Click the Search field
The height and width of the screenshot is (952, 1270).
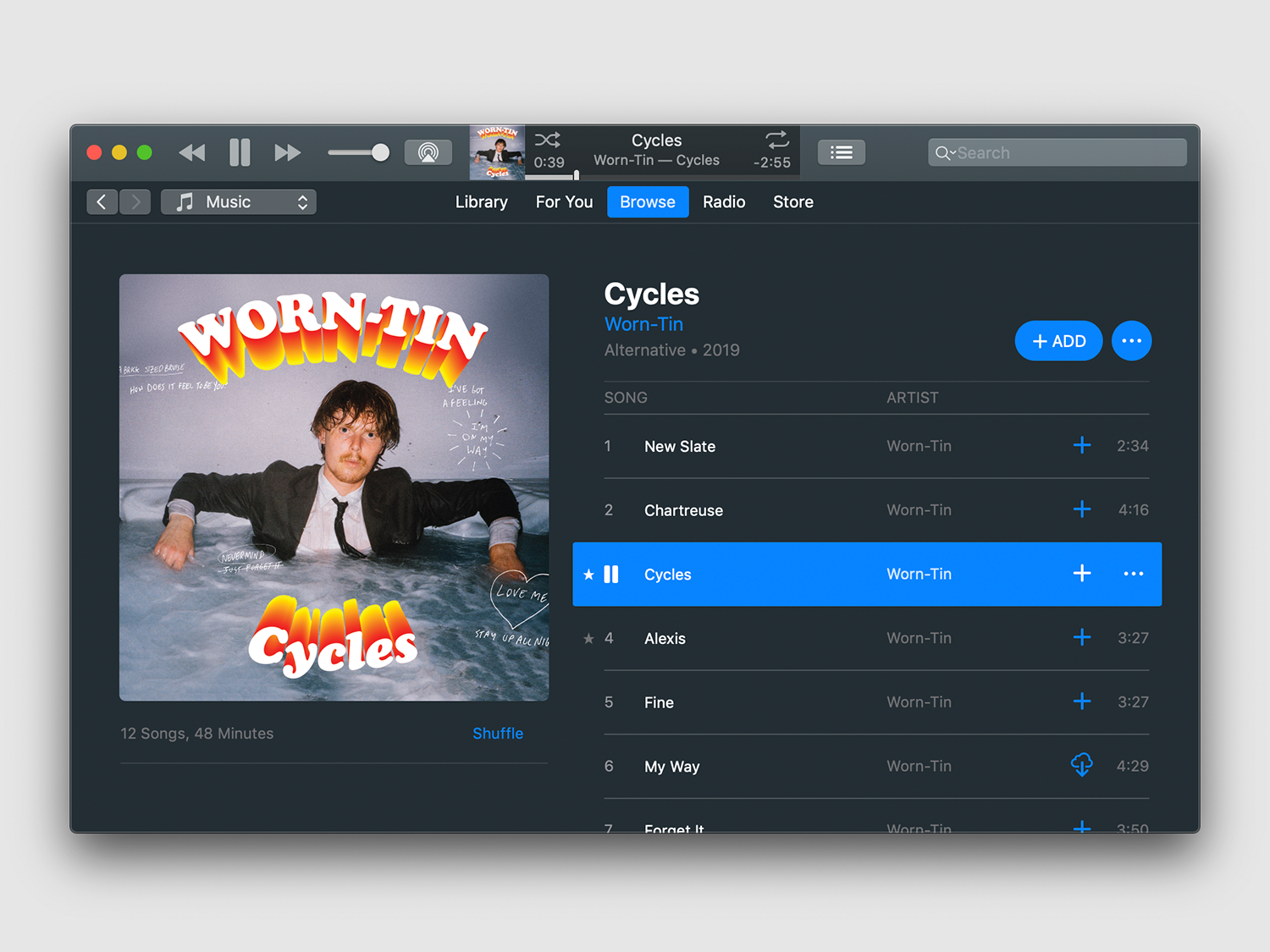coord(1057,152)
